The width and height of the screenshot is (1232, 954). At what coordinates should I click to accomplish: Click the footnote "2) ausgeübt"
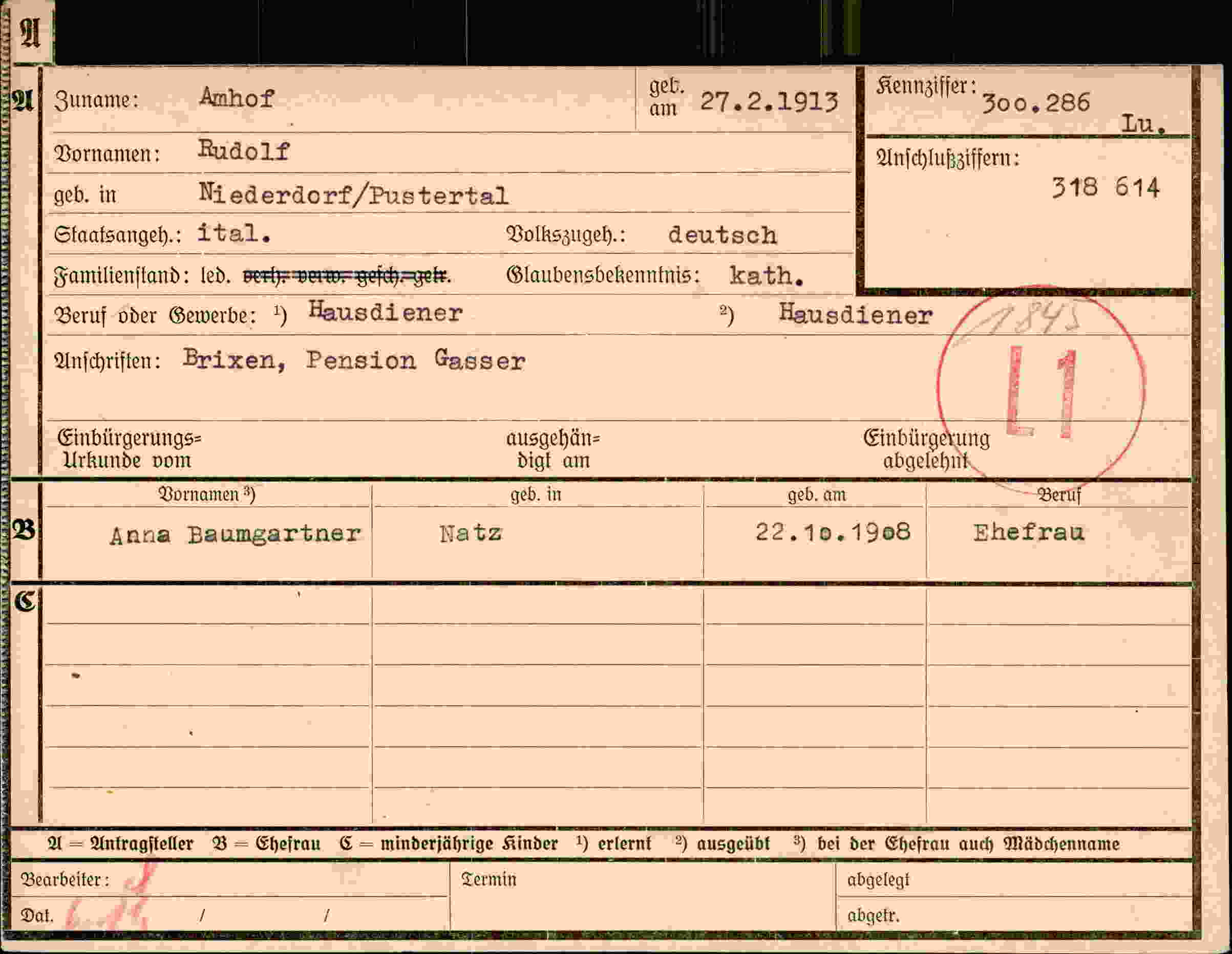click(723, 844)
